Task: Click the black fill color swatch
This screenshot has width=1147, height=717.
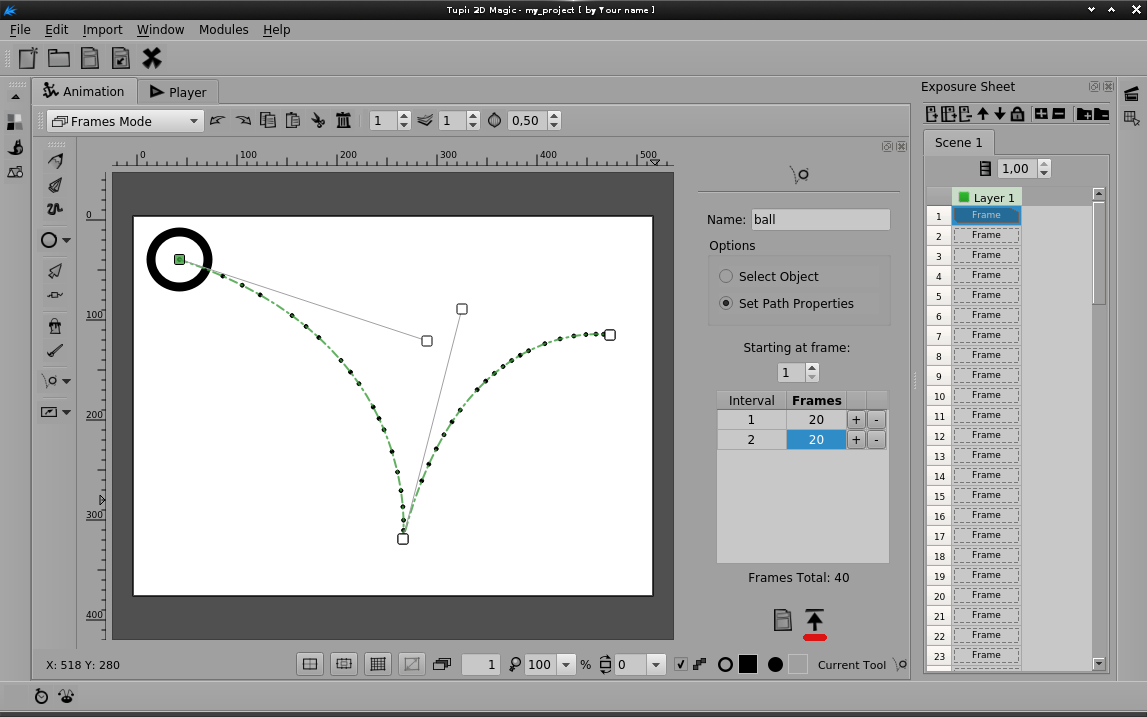Action: (x=748, y=664)
